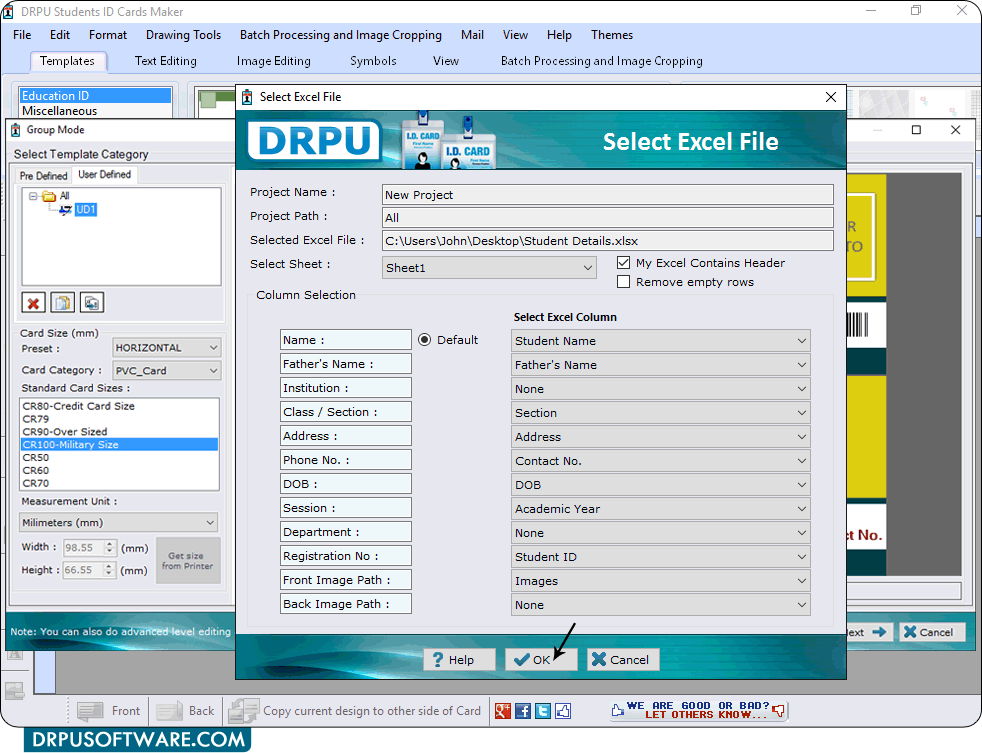Increase card Width with stepper up arrow
Screen dimensions: 982x753
pos(110,544)
